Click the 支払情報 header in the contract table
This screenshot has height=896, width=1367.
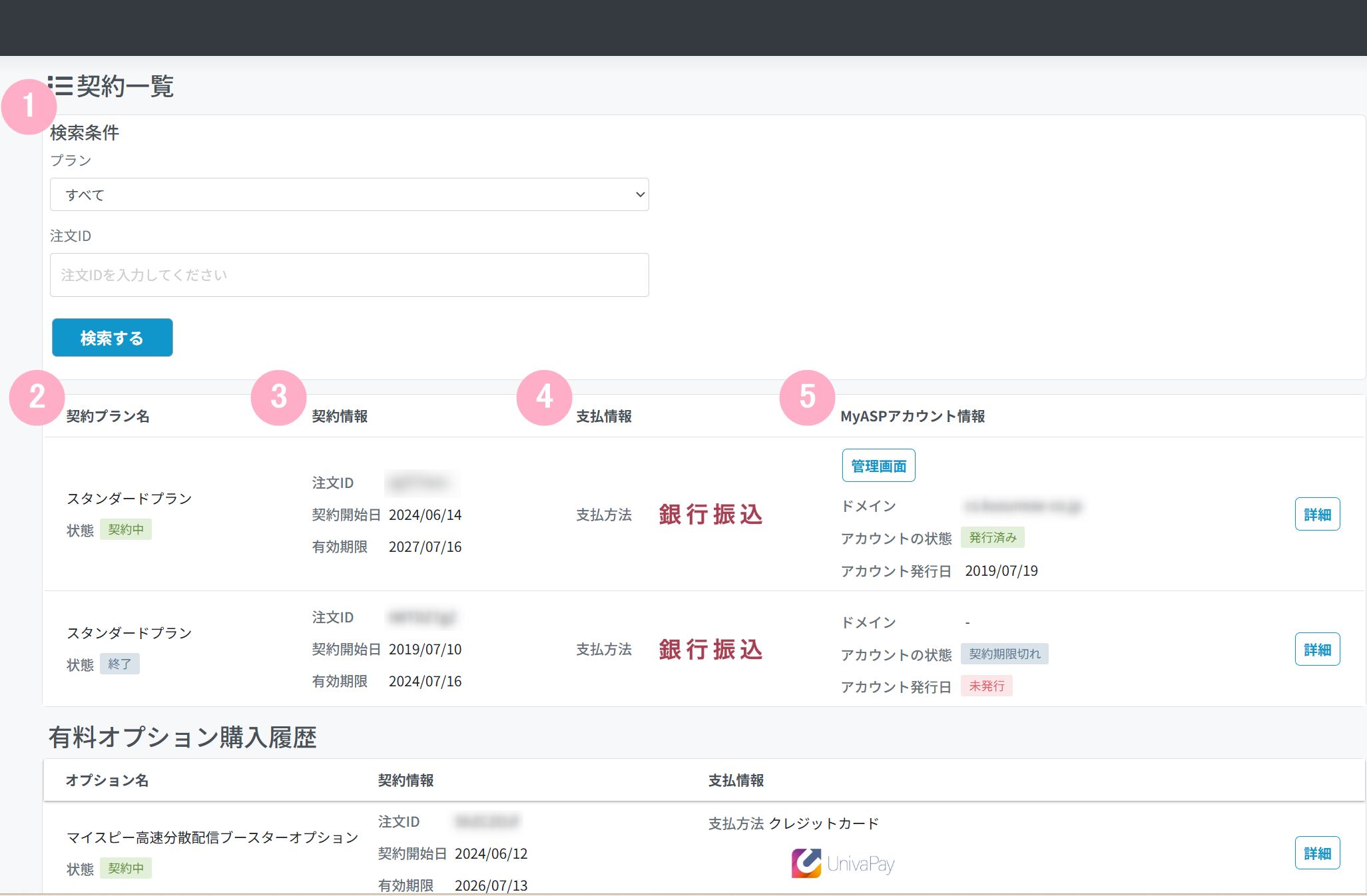coord(604,416)
